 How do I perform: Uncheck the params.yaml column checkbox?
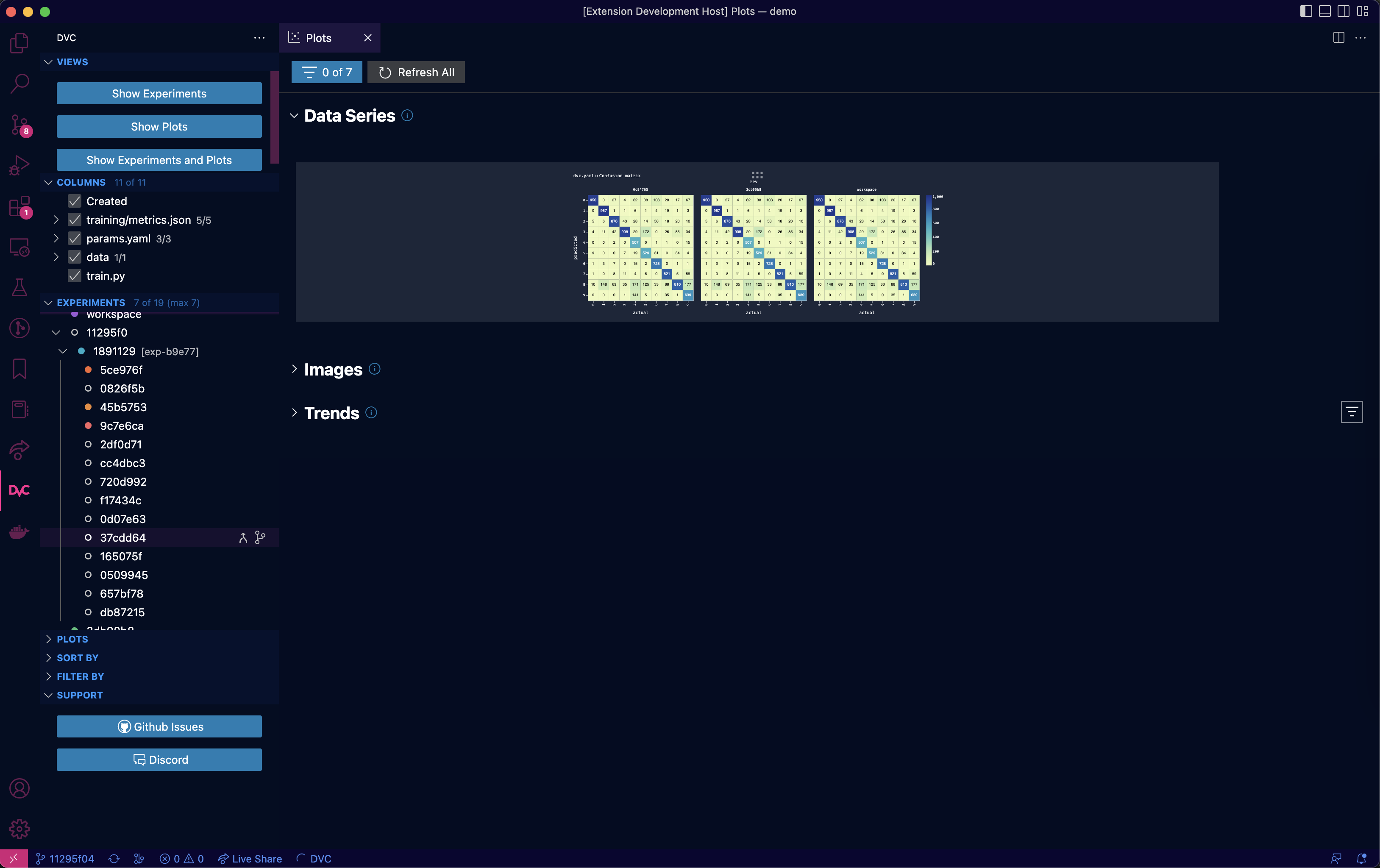click(x=75, y=238)
